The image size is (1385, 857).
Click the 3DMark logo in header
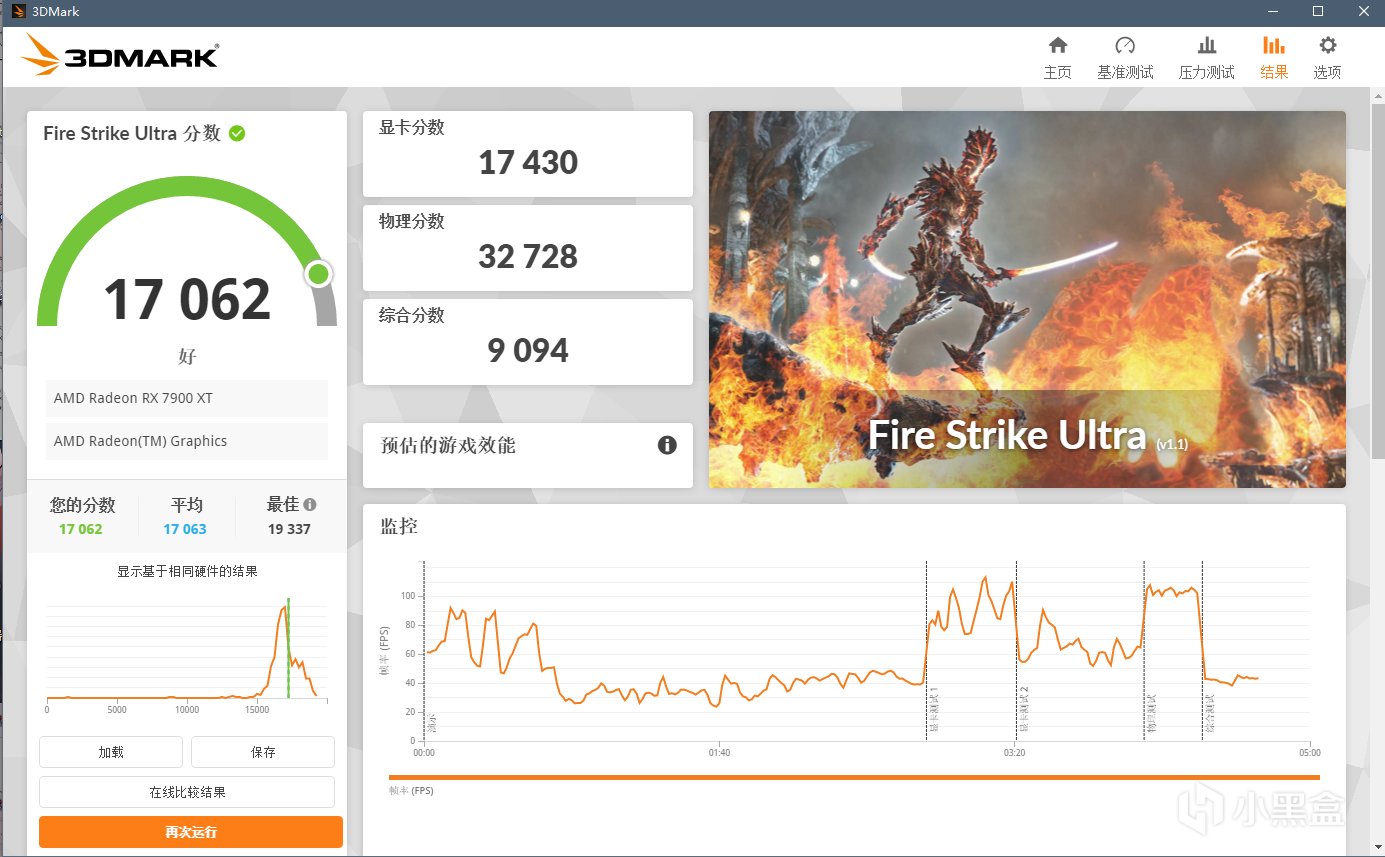point(120,55)
